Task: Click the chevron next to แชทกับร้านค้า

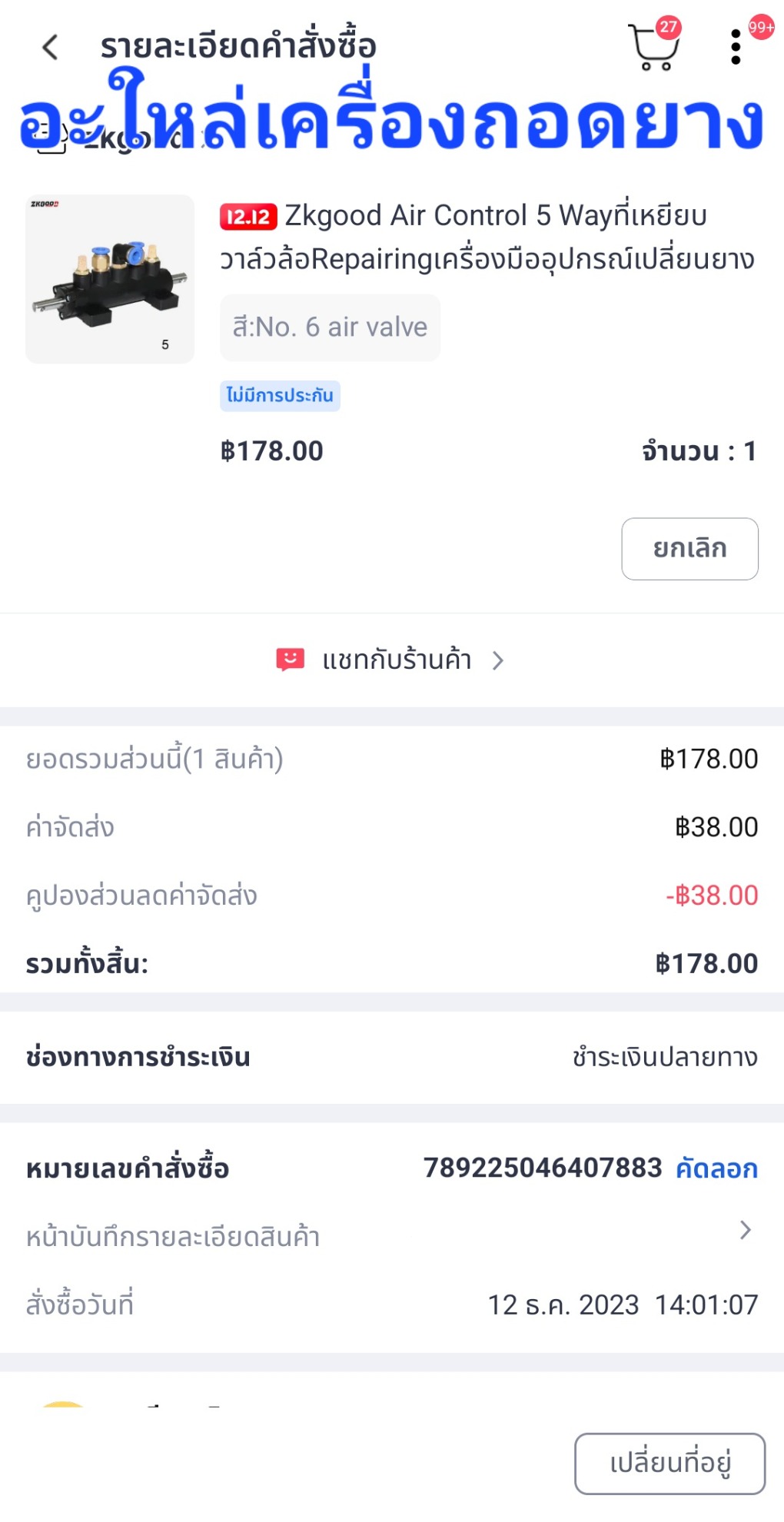Action: point(498,660)
